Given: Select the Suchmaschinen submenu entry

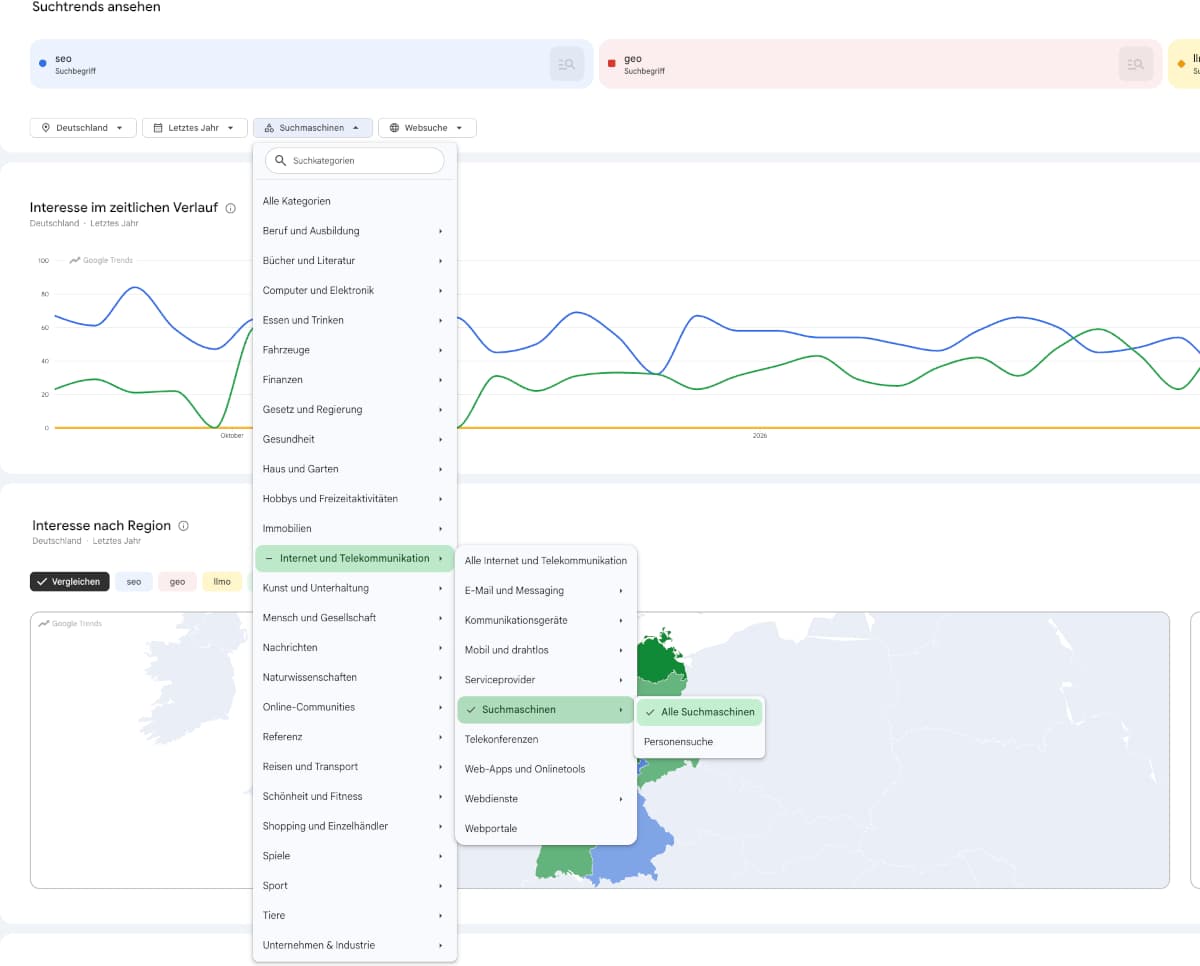Looking at the screenshot, I should (x=546, y=710).
